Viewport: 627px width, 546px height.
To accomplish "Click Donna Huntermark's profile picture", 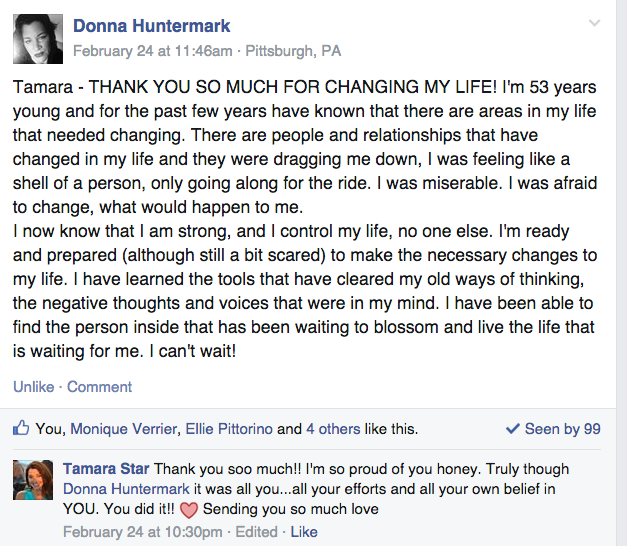I will (38, 40).
